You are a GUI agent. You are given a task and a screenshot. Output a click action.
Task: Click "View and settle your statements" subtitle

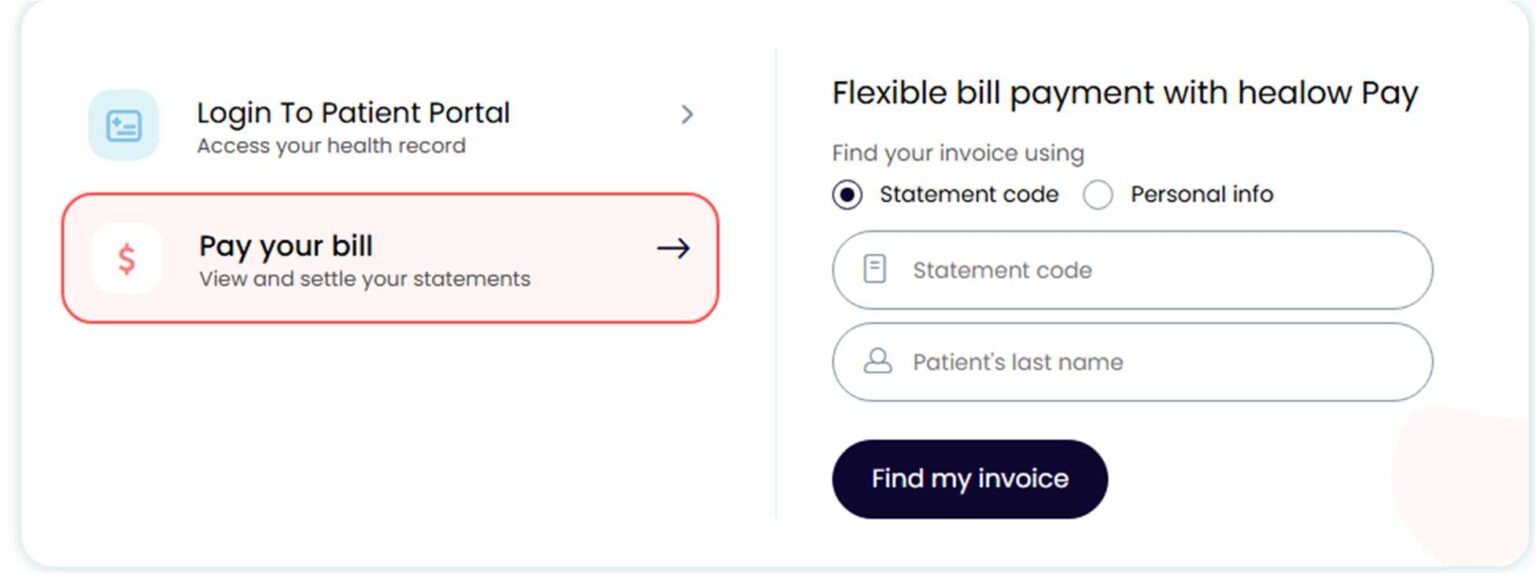tap(364, 279)
